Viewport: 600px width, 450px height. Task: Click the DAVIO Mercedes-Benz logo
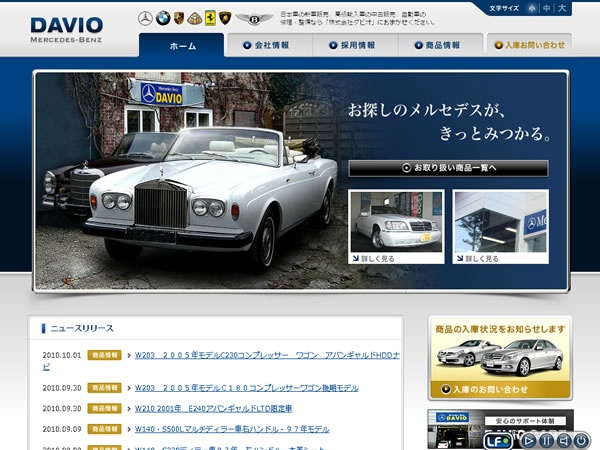tap(66, 30)
